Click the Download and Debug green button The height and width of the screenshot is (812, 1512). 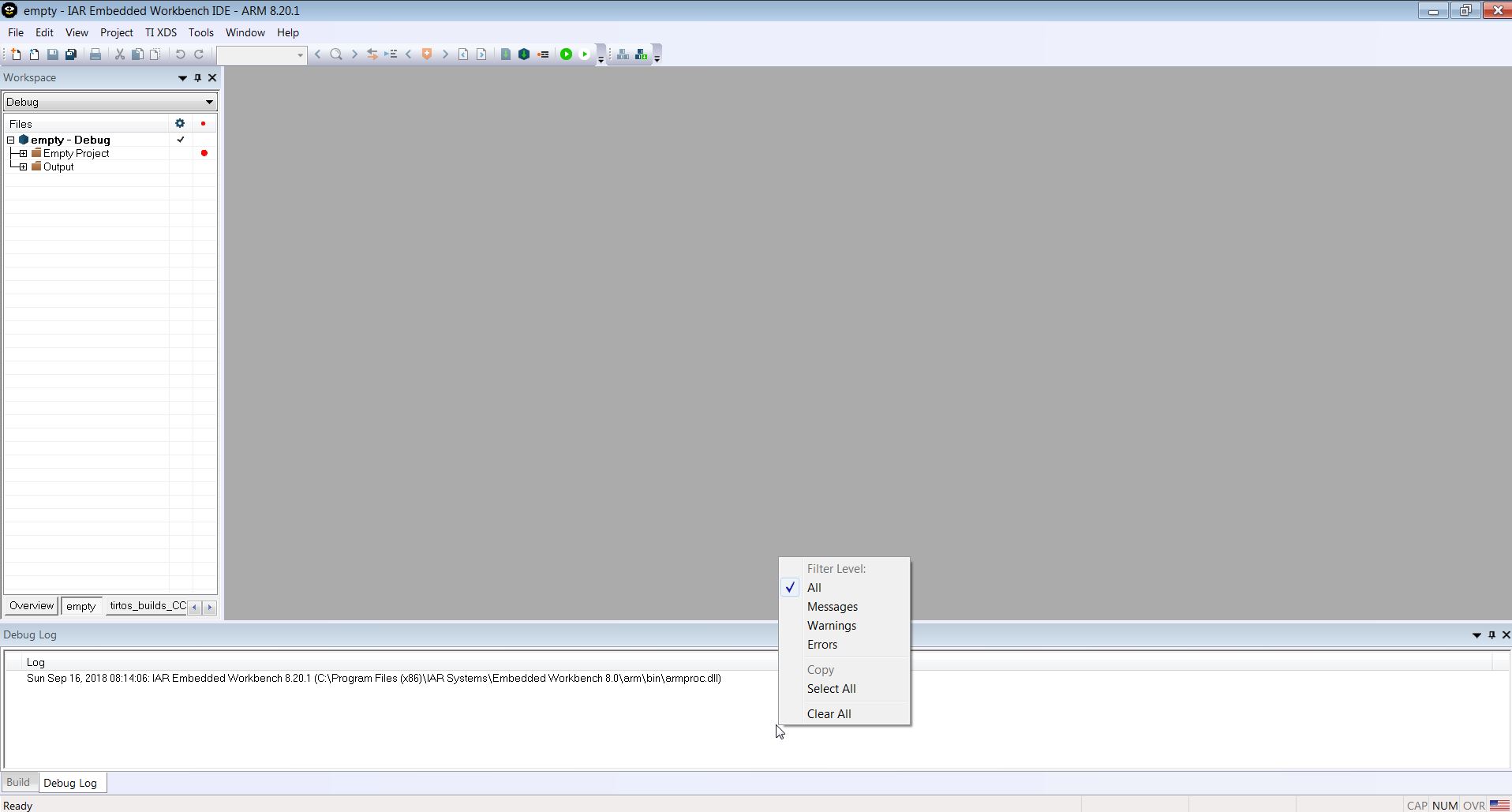coord(566,54)
